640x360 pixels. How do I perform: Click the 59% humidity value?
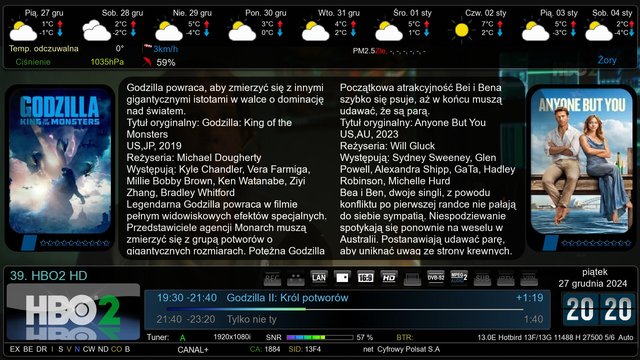[x=166, y=62]
